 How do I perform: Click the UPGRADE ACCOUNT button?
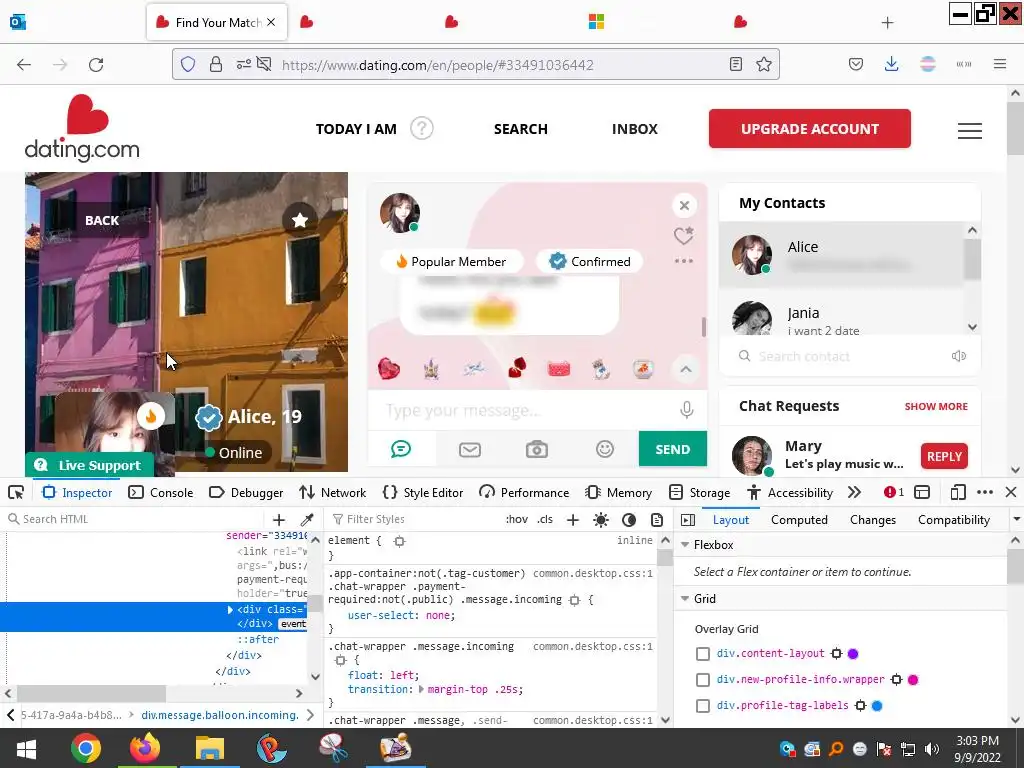pos(810,129)
